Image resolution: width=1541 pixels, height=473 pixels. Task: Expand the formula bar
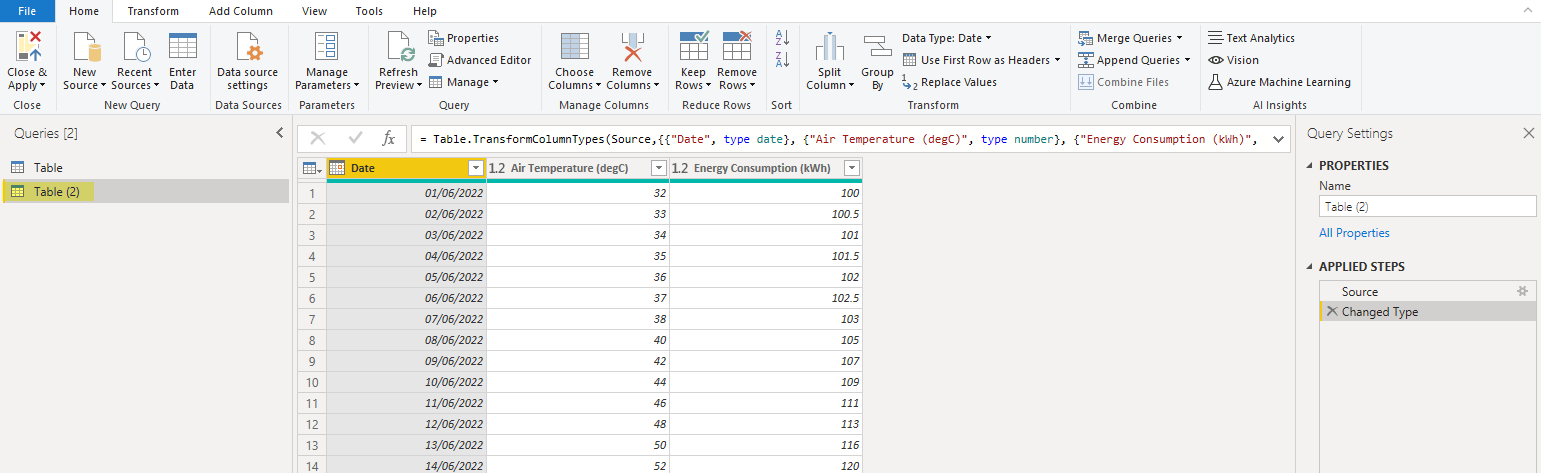pos(1277,139)
